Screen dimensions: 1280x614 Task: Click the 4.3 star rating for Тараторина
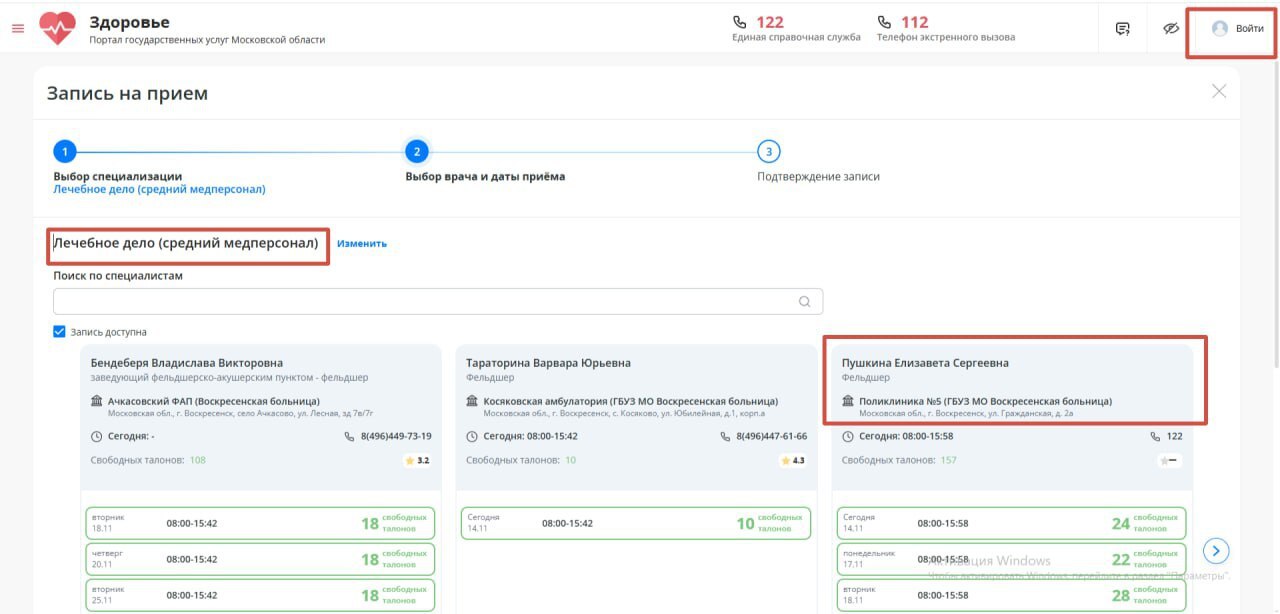tap(792, 461)
